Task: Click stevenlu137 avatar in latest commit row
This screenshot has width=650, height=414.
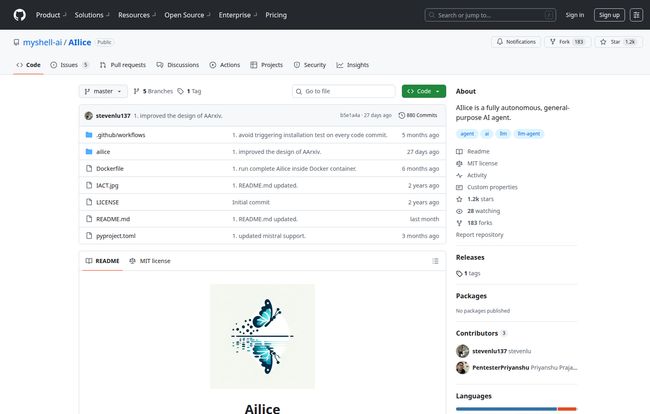Action: (x=89, y=116)
